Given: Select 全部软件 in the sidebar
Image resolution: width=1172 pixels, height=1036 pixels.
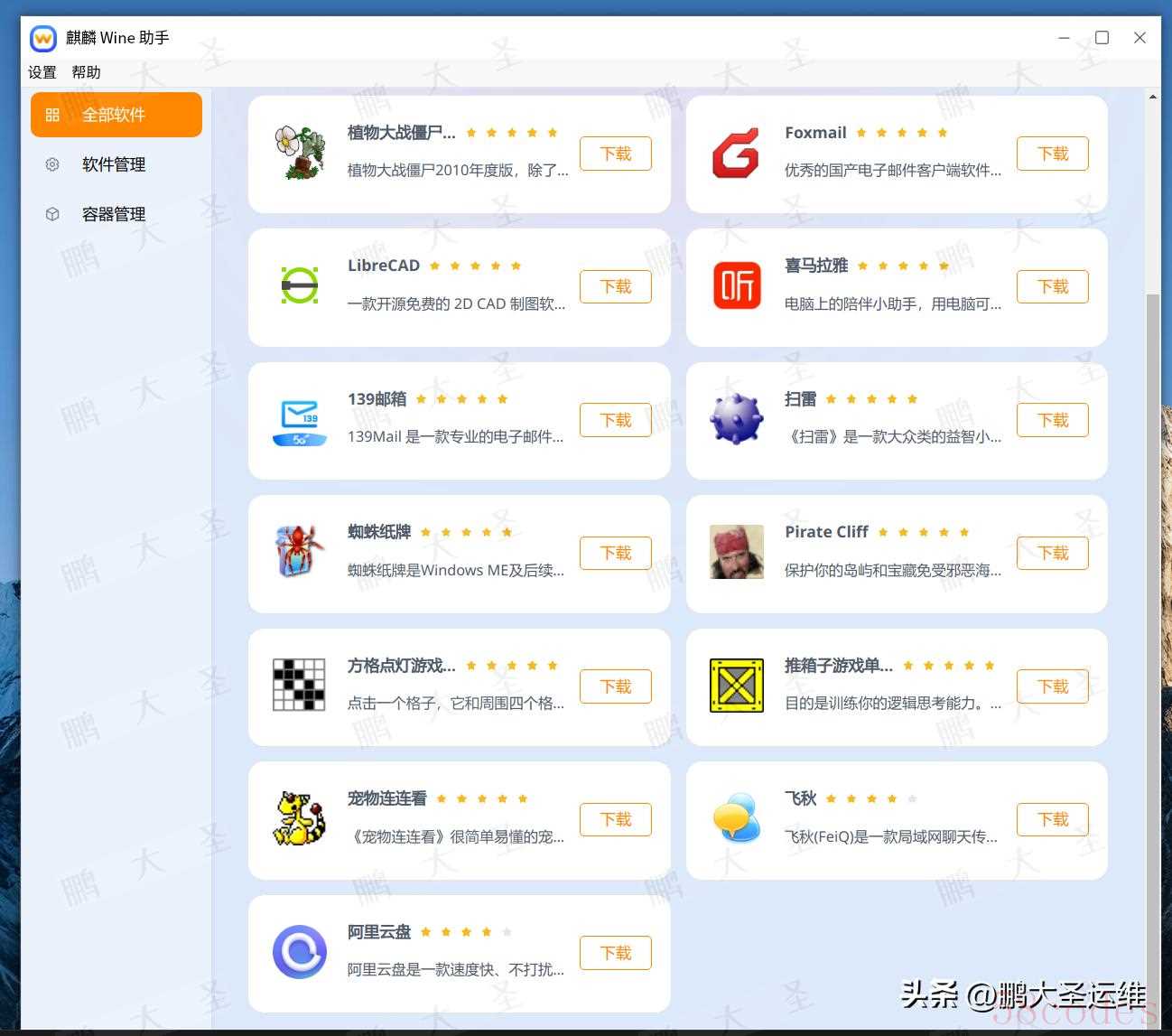Looking at the screenshot, I should pos(116,115).
